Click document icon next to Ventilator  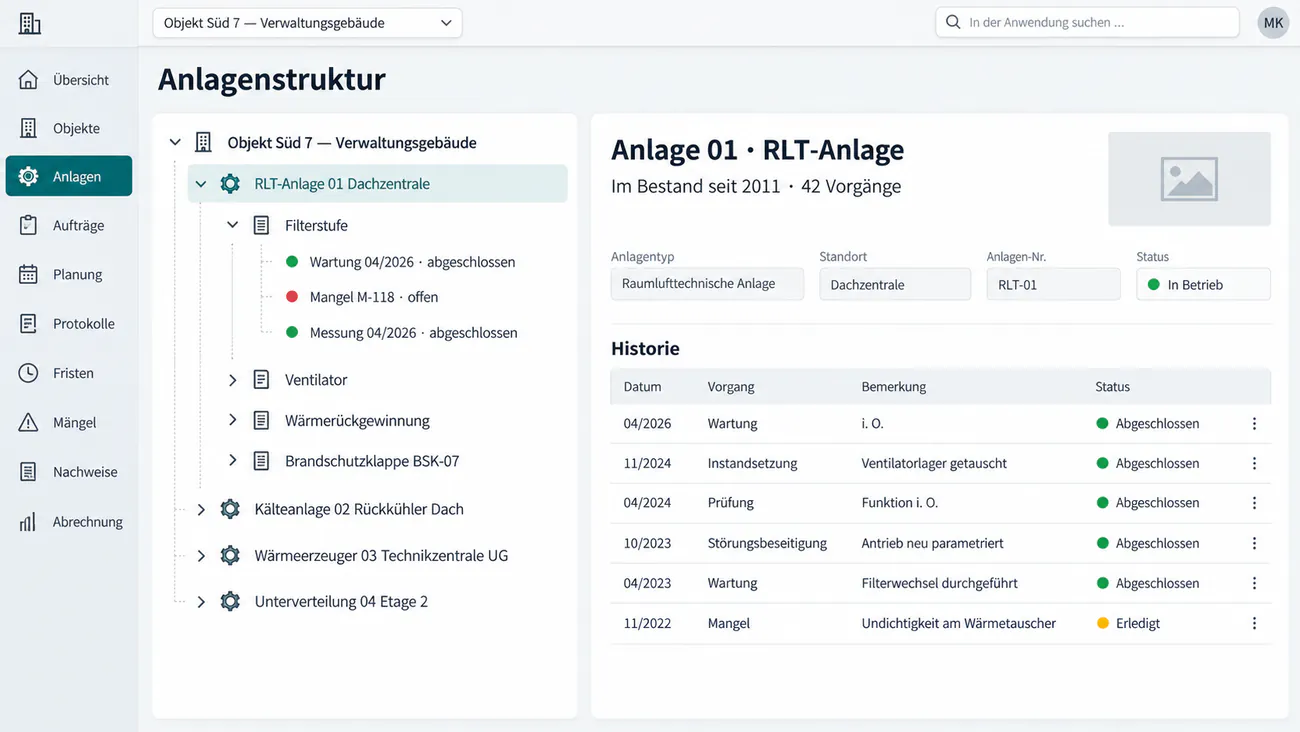(261, 380)
